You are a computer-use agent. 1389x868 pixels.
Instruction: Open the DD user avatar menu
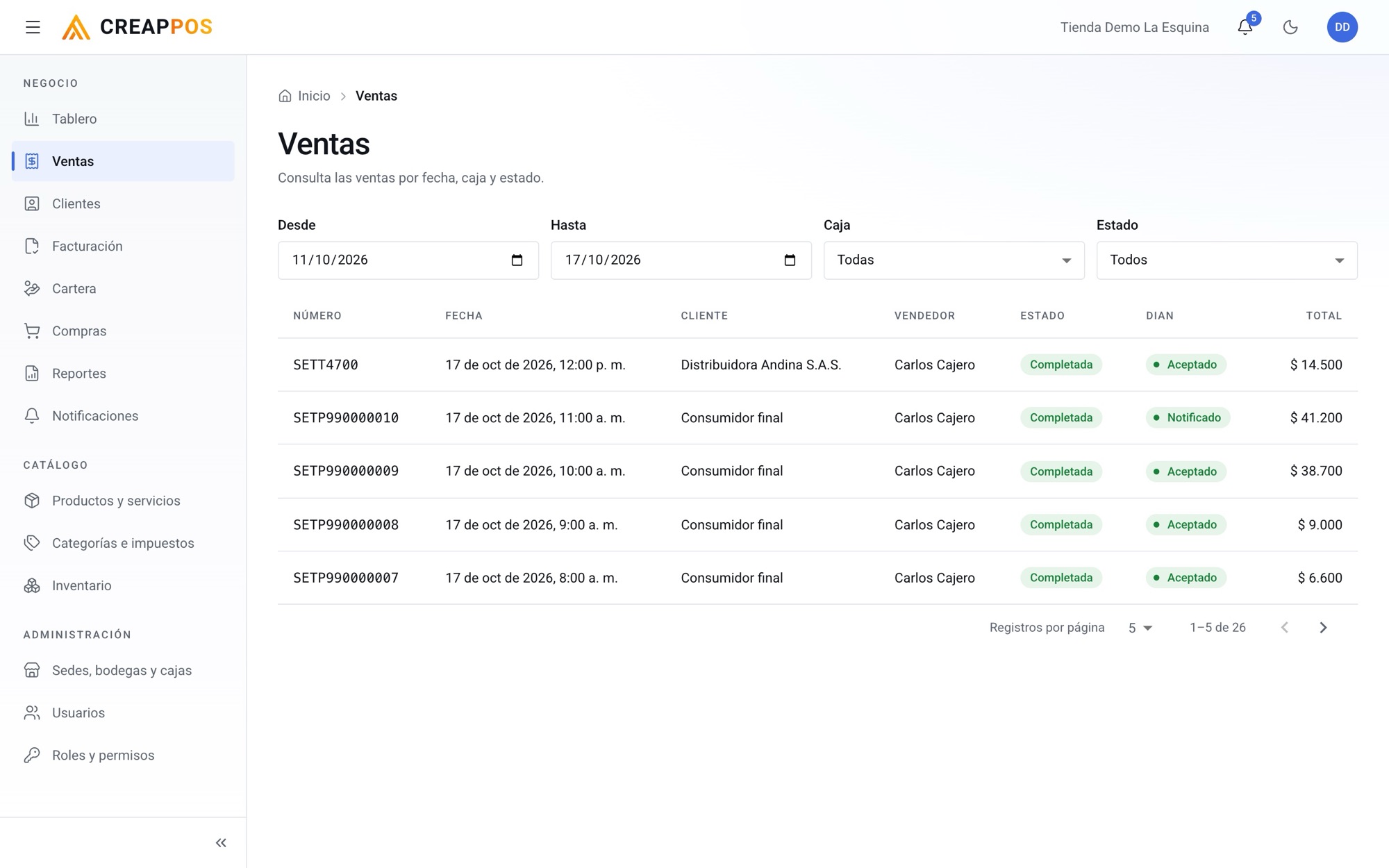(x=1342, y=27)
